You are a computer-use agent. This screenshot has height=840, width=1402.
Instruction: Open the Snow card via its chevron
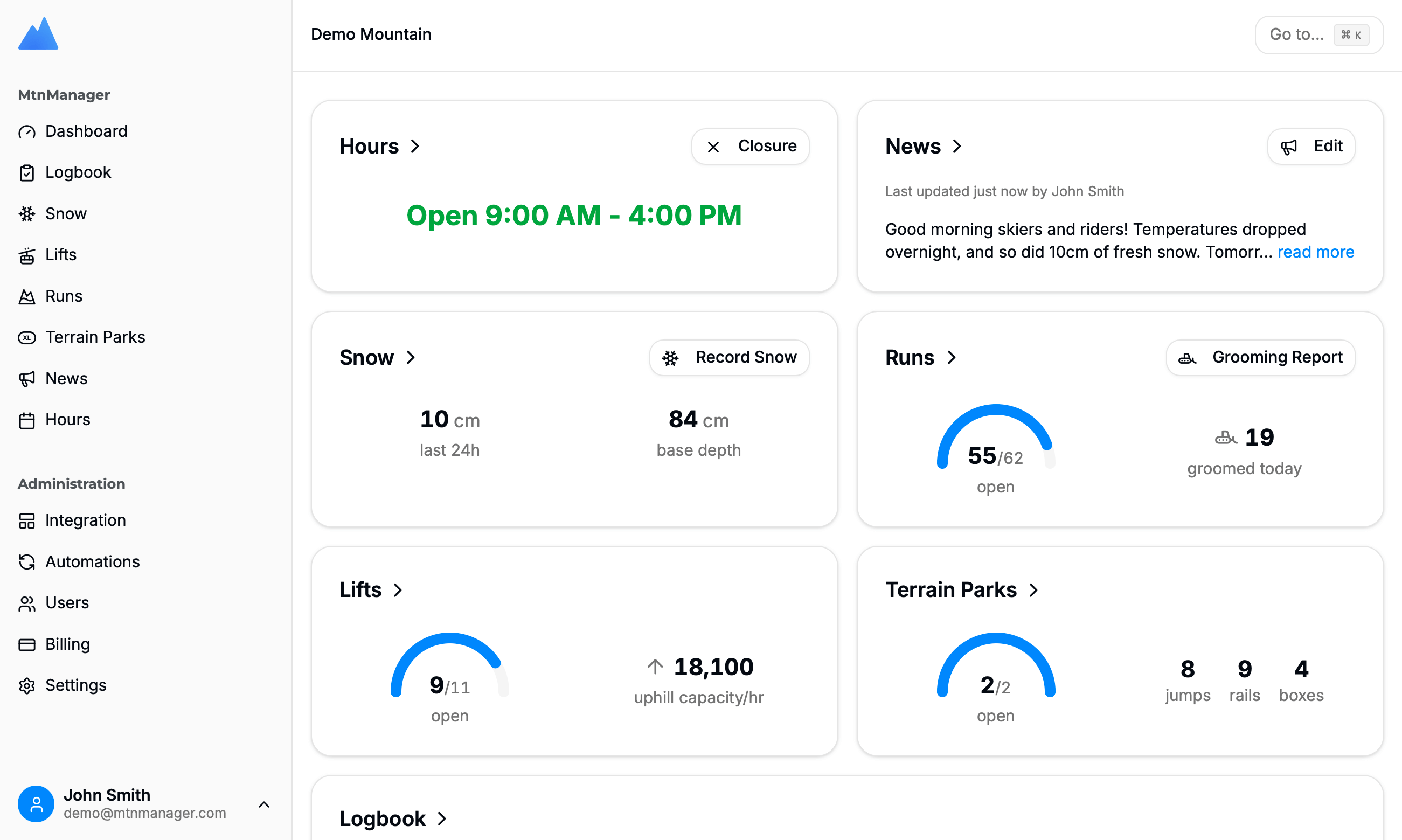click(411, 357)
